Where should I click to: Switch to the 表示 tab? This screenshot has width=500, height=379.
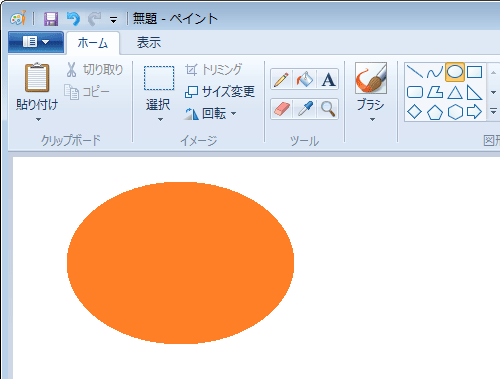(x=149, y=43)
